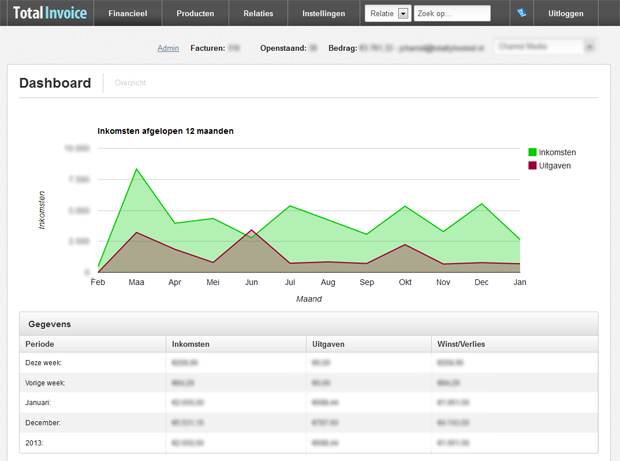Click the Winst/Verlies column header
This screenshot has height=461, width=620.
(x=515, y=344)
